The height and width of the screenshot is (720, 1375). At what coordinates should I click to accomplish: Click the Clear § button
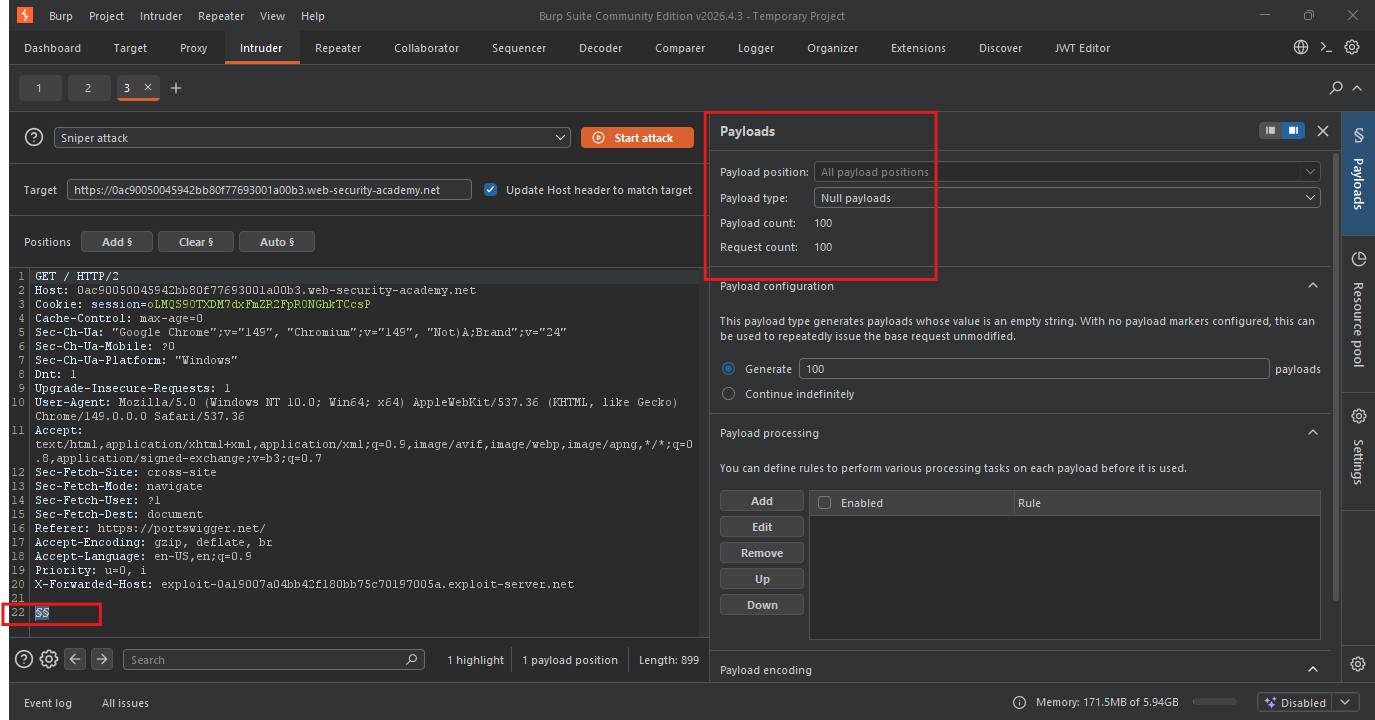pyautogui.click(x=195, y=242)
